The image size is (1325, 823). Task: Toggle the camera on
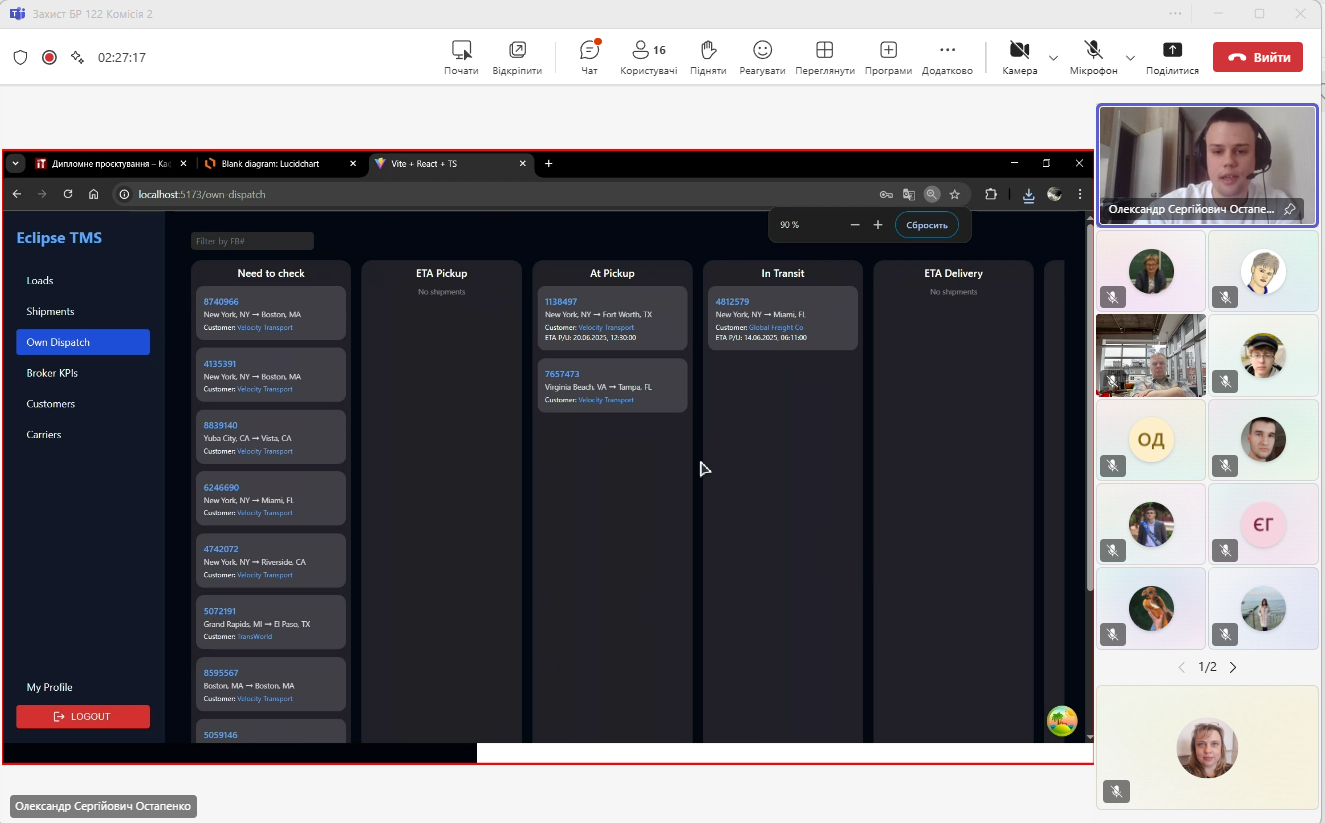1019,57
